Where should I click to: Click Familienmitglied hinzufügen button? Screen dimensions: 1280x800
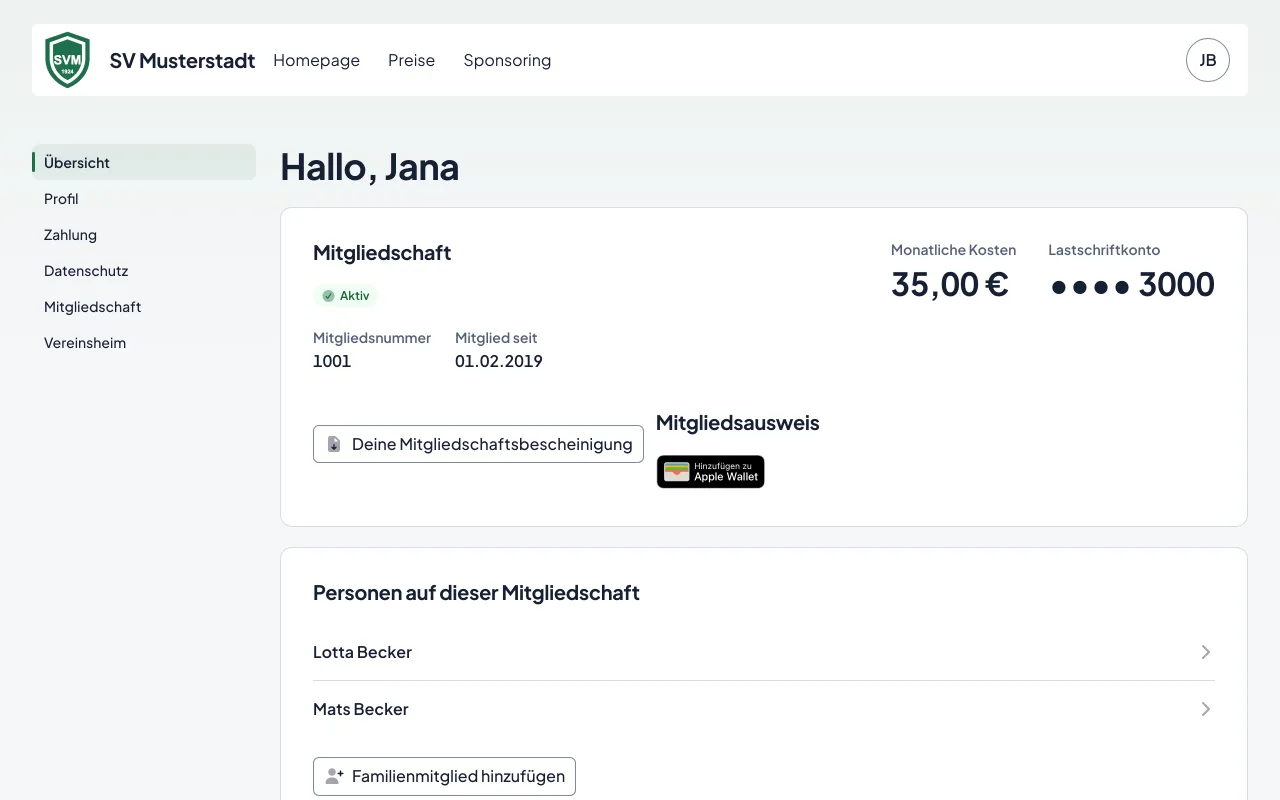[x=444, y=776]
